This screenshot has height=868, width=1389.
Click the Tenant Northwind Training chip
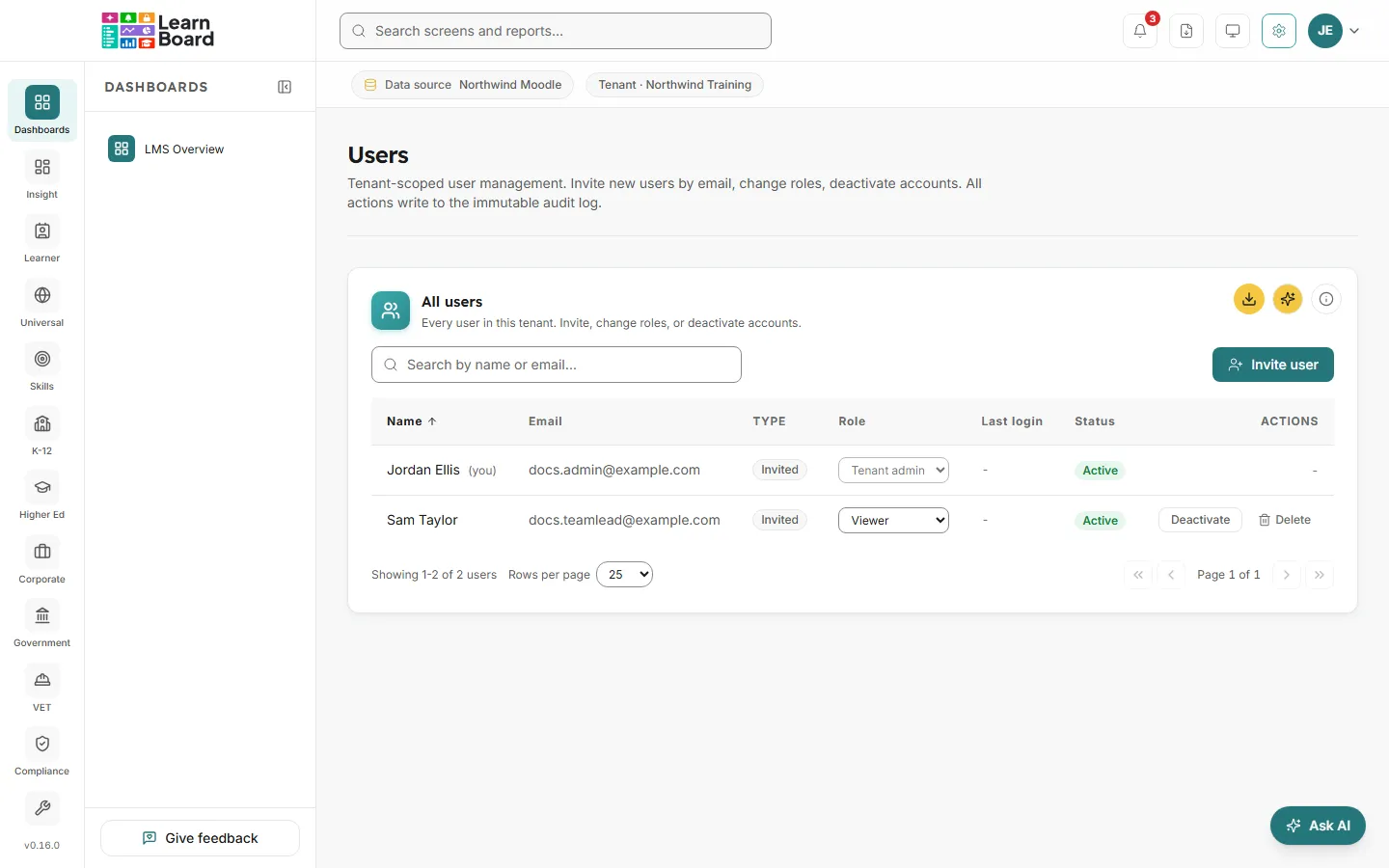(675, 85)
